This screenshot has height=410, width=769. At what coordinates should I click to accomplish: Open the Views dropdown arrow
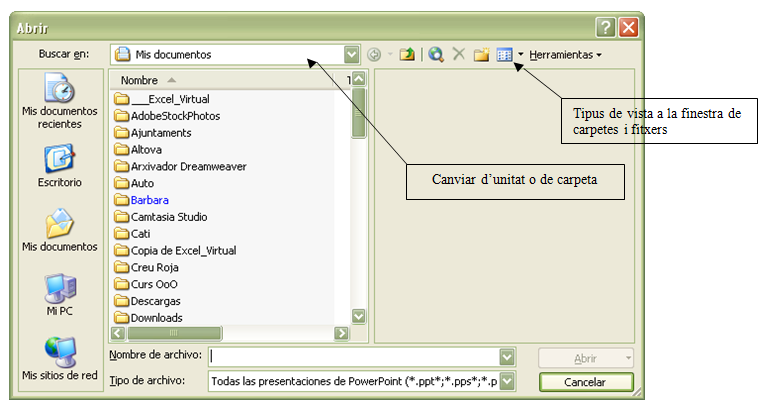pyautogui.click(x=520, y=54)
